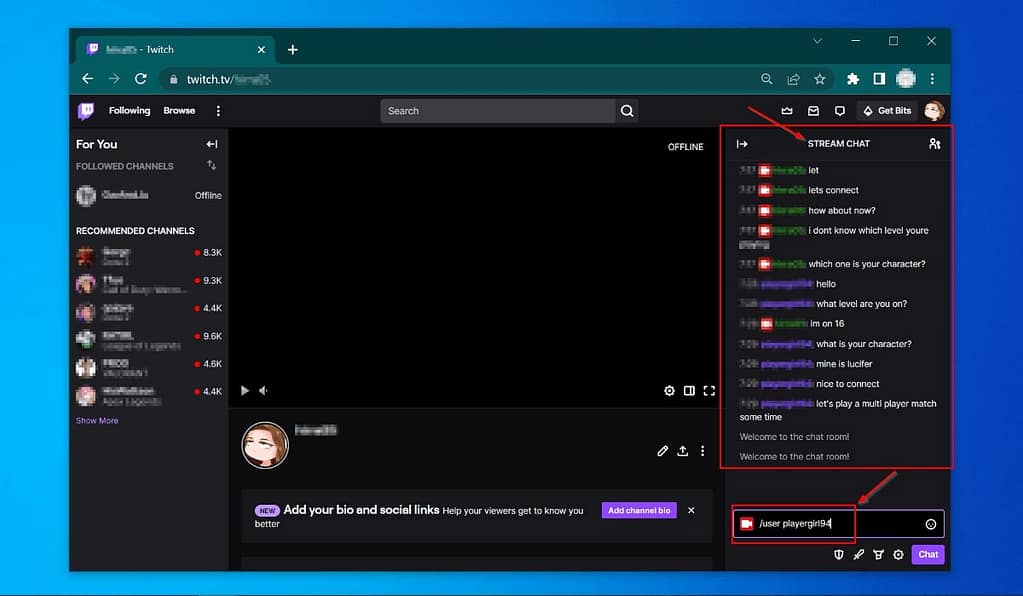Open browser zoom magnifier icon
This screenshot has height=596, width=1023.
coord(767,79)
